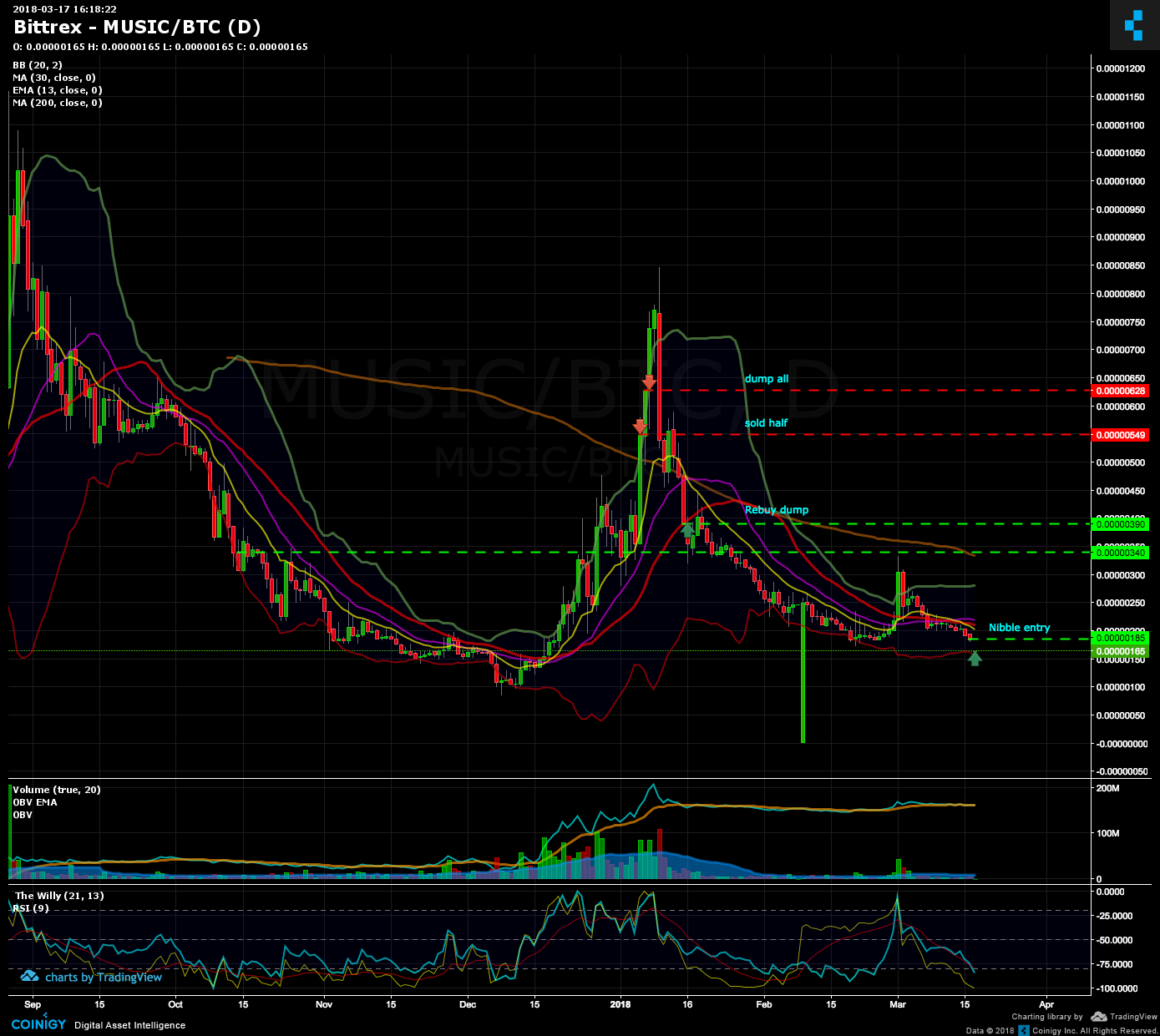Click the 'Oct' date on the time axis
1160x1036 pixels.
pos(175,1004)
